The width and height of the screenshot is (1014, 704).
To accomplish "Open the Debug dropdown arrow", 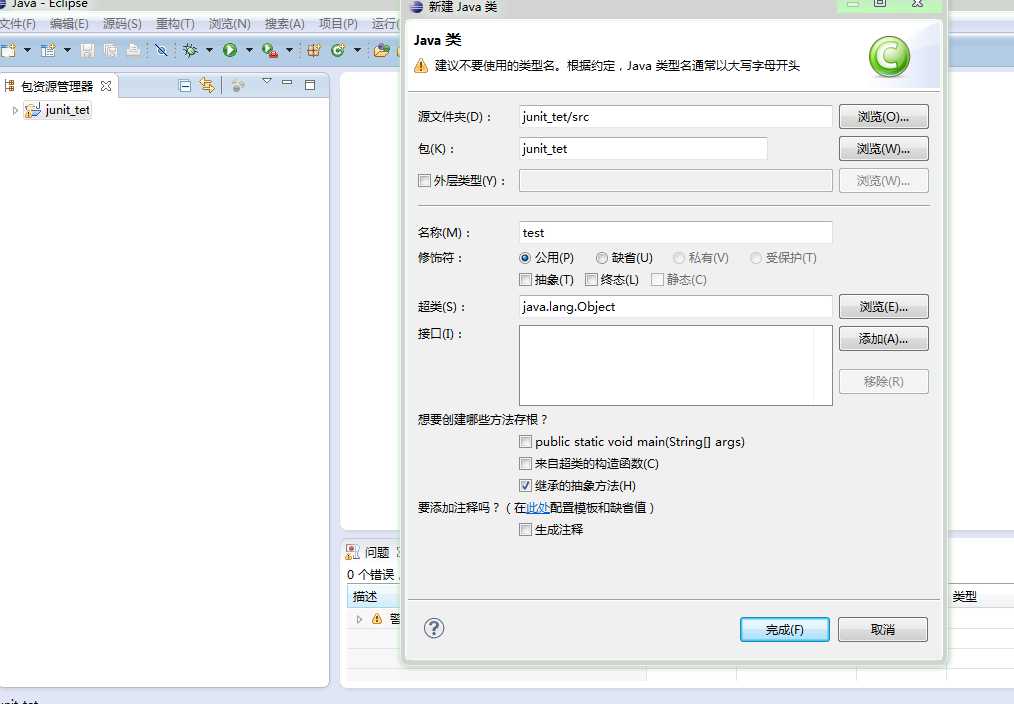I will [x=209, y=50].
